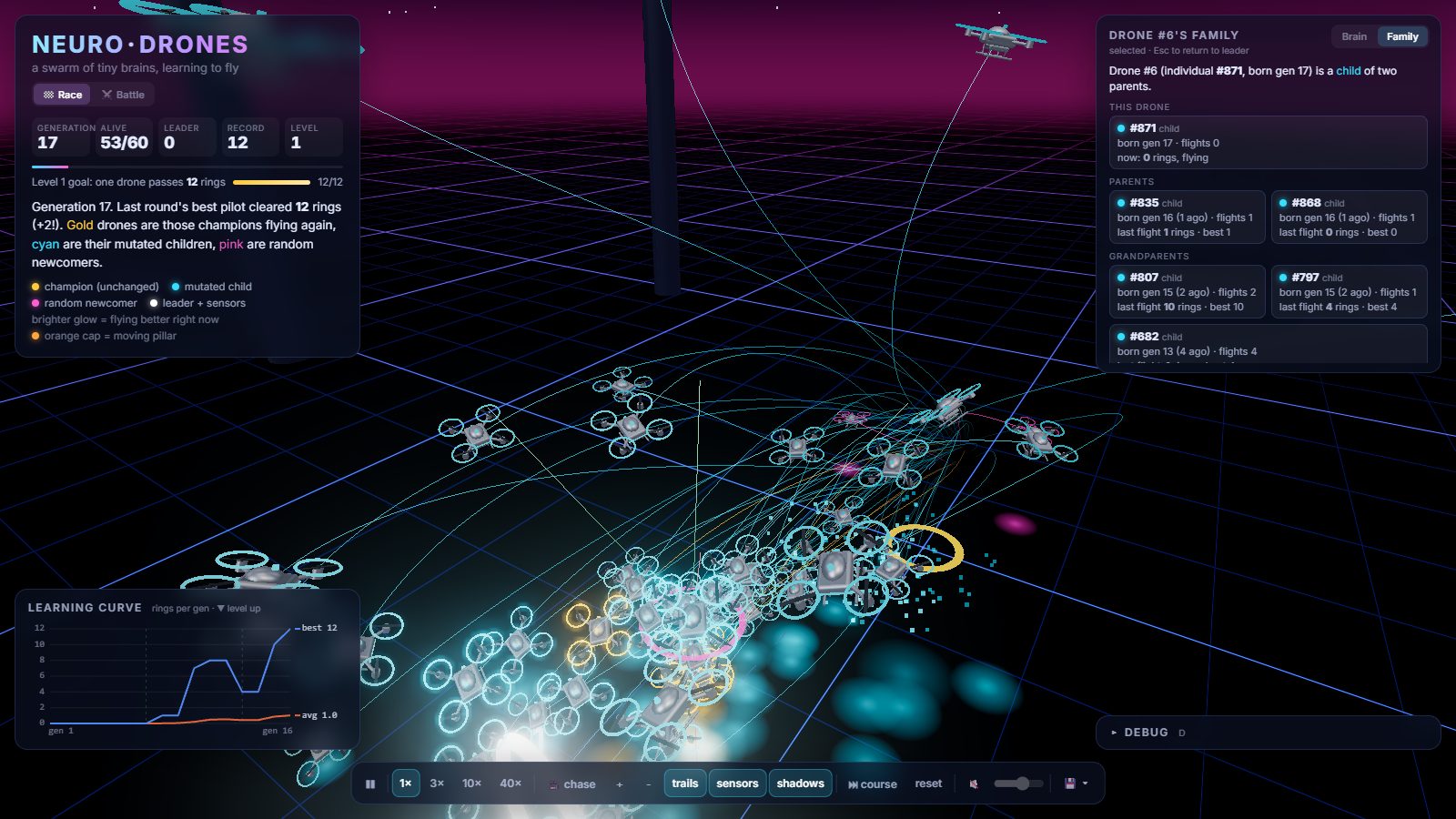The height and width of the screenshot is (819, 1456).
Task: Toggle shadows rendering
Action: tap(801, 784)
